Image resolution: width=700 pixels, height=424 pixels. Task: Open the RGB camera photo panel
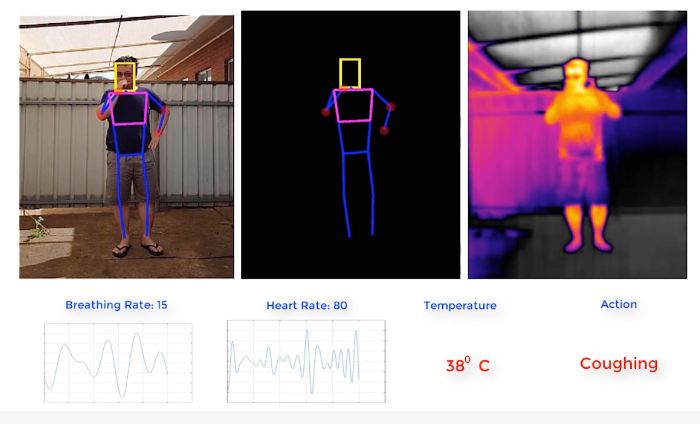pyautogui.click(x=126, y=147)
